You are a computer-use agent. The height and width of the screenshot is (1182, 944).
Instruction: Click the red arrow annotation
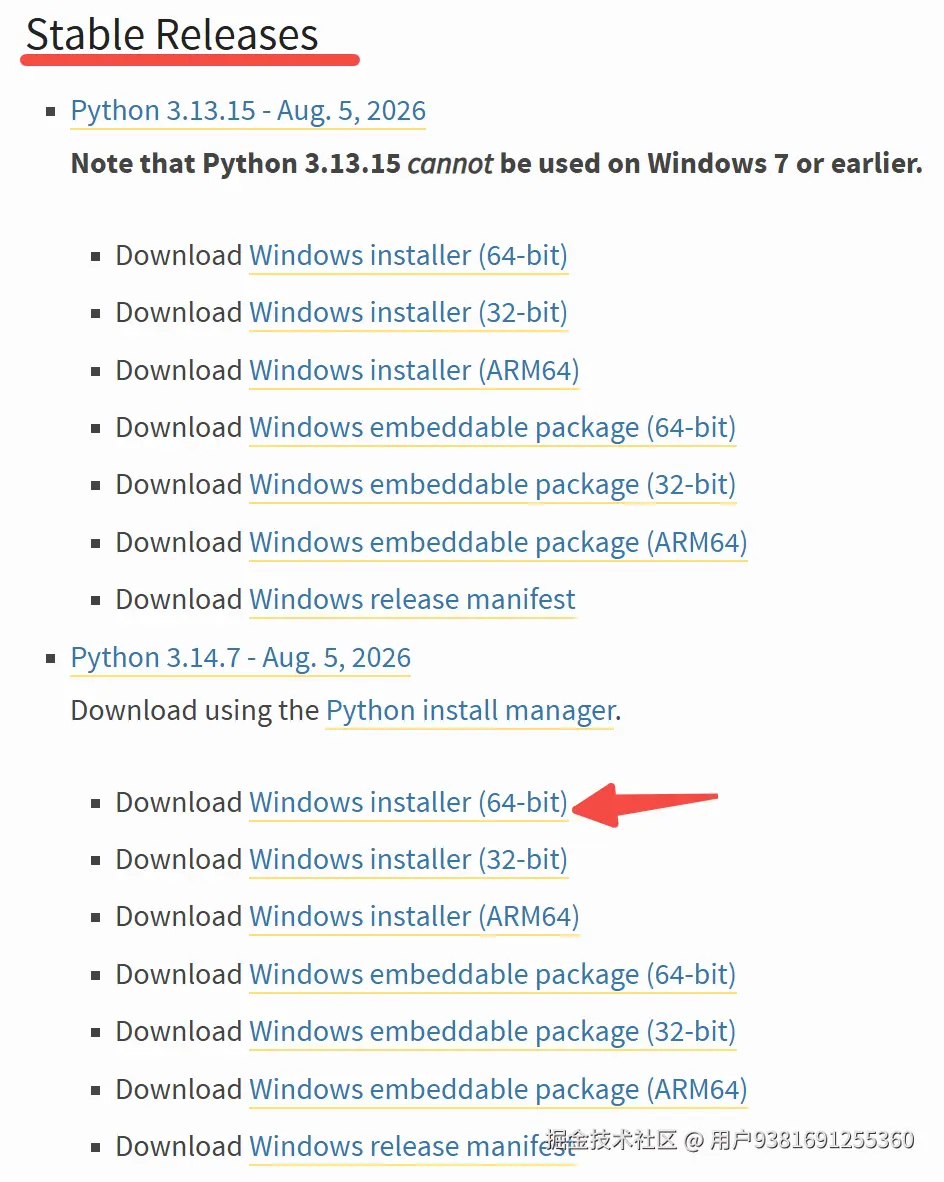pos(645,804)
